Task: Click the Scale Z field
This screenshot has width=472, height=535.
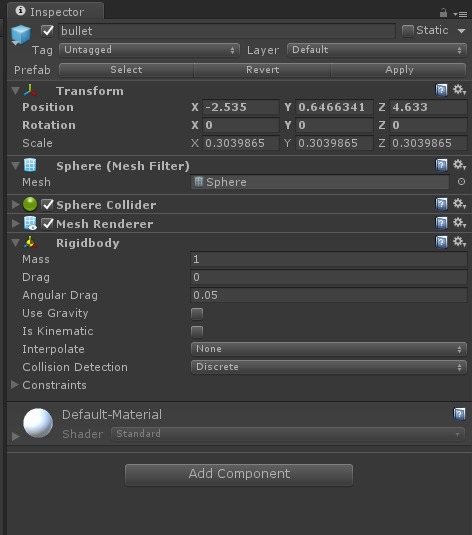Action: coord(428,143)
